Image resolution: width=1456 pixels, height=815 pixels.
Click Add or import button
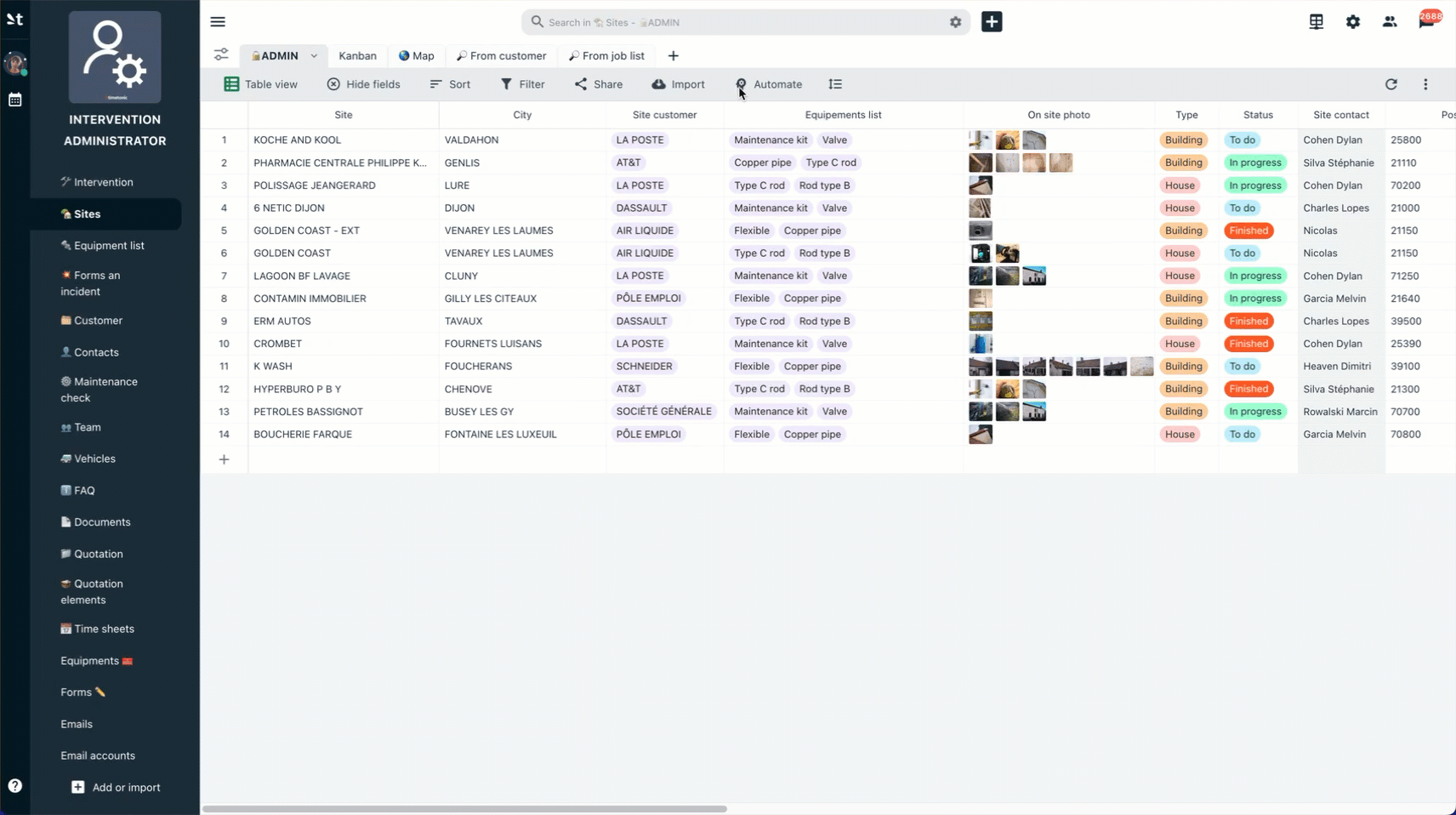[x=116, y=788]
